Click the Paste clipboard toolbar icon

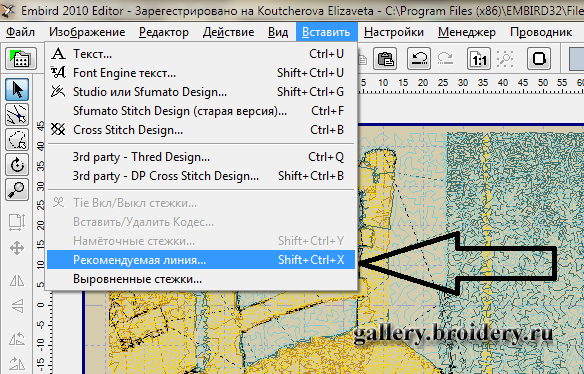point(385,58)
